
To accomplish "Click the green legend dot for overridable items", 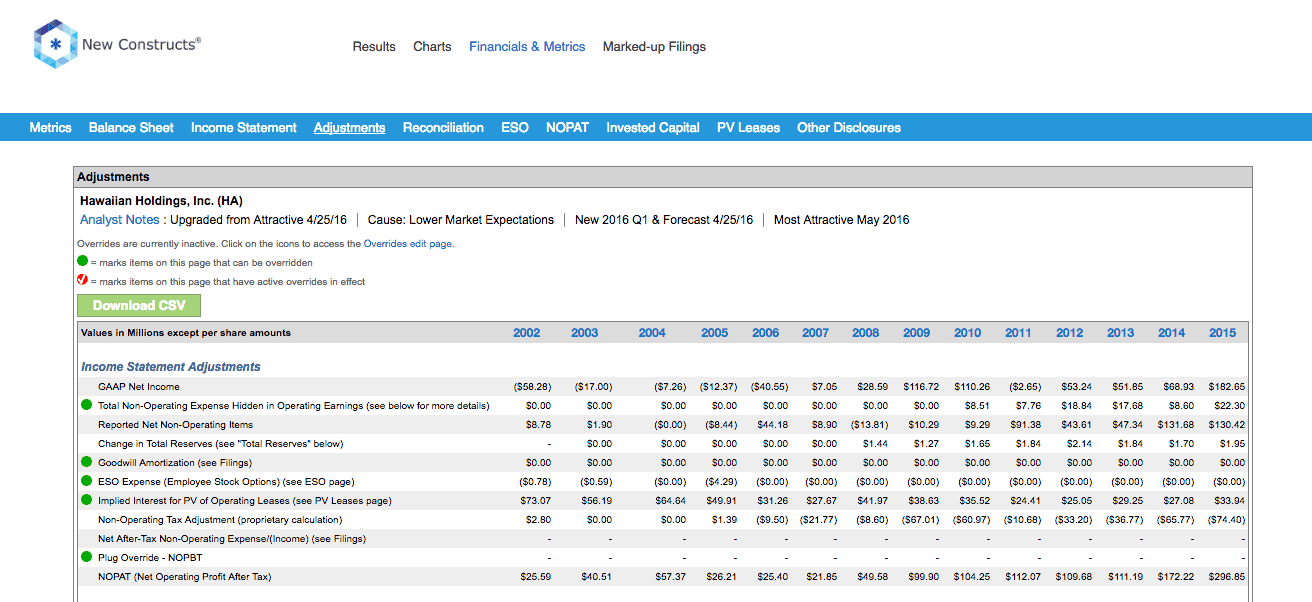I will tap(83, 262).
